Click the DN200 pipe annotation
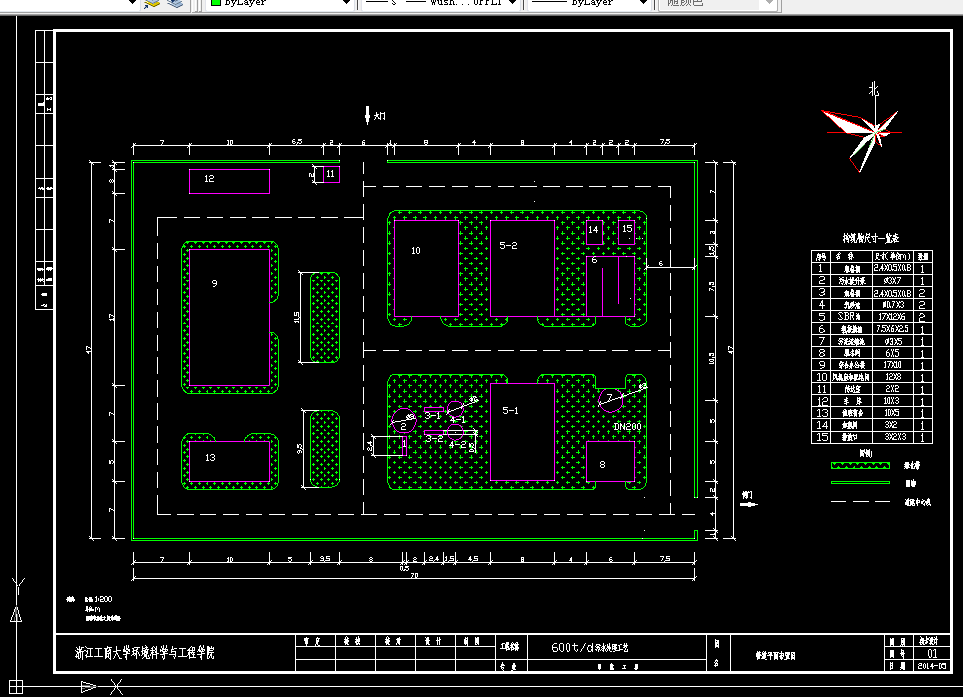The image size is (963, 697). click(627, 427)
